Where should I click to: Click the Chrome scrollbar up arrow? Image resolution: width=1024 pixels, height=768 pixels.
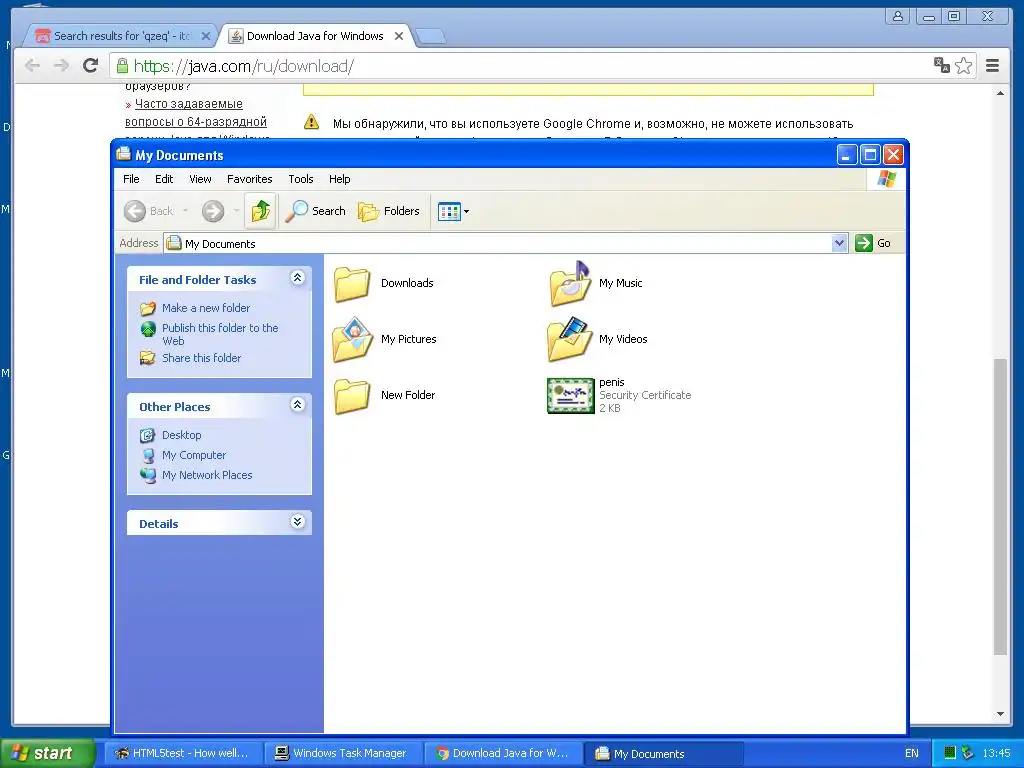1000,93
